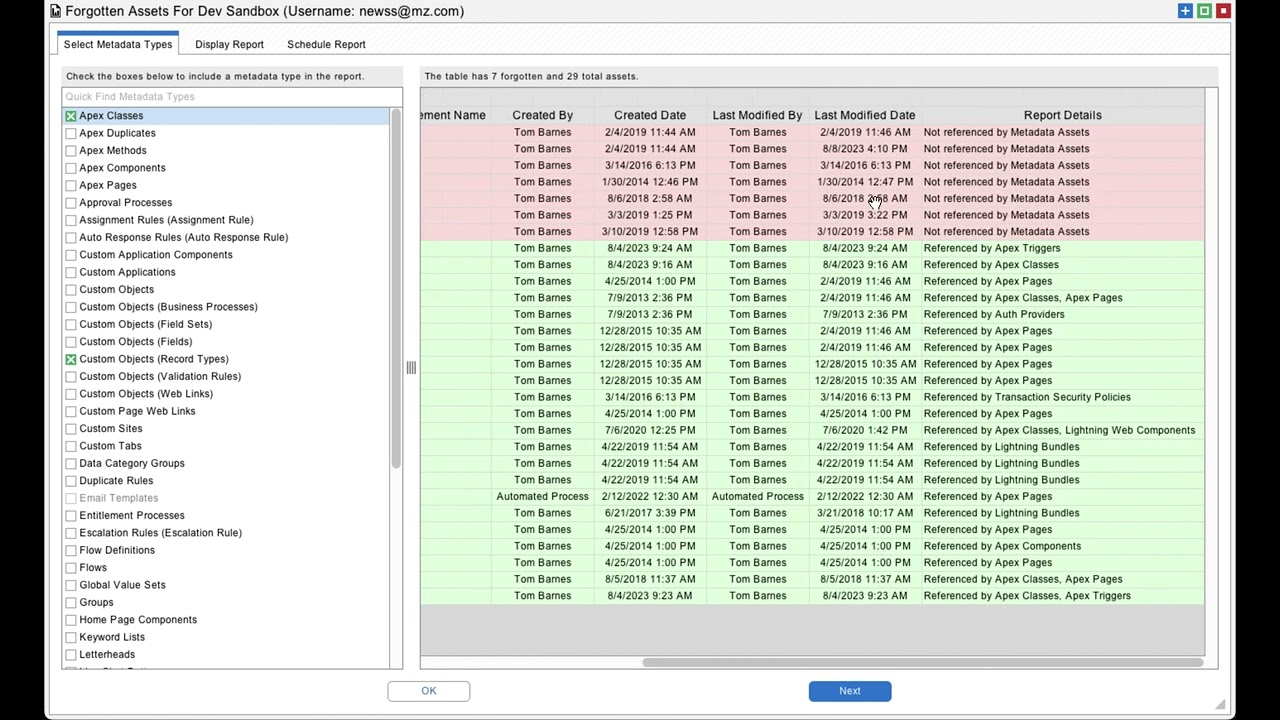Viewport: 1280px width, 720px height.
Task: Select Entitlement Processes item
Action: click(132, 516)
